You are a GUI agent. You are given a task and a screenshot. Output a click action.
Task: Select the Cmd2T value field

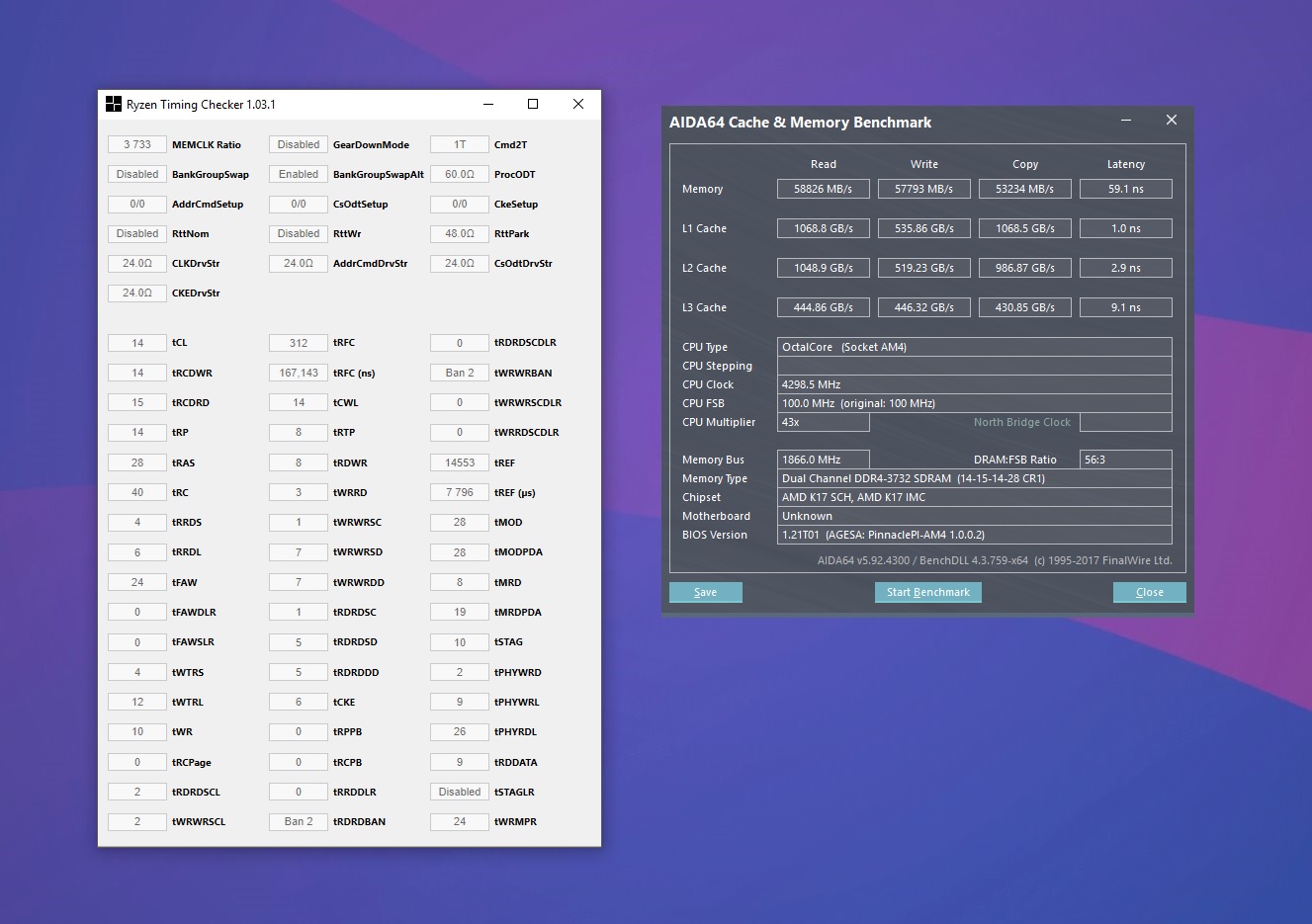(x=460, y=144)
